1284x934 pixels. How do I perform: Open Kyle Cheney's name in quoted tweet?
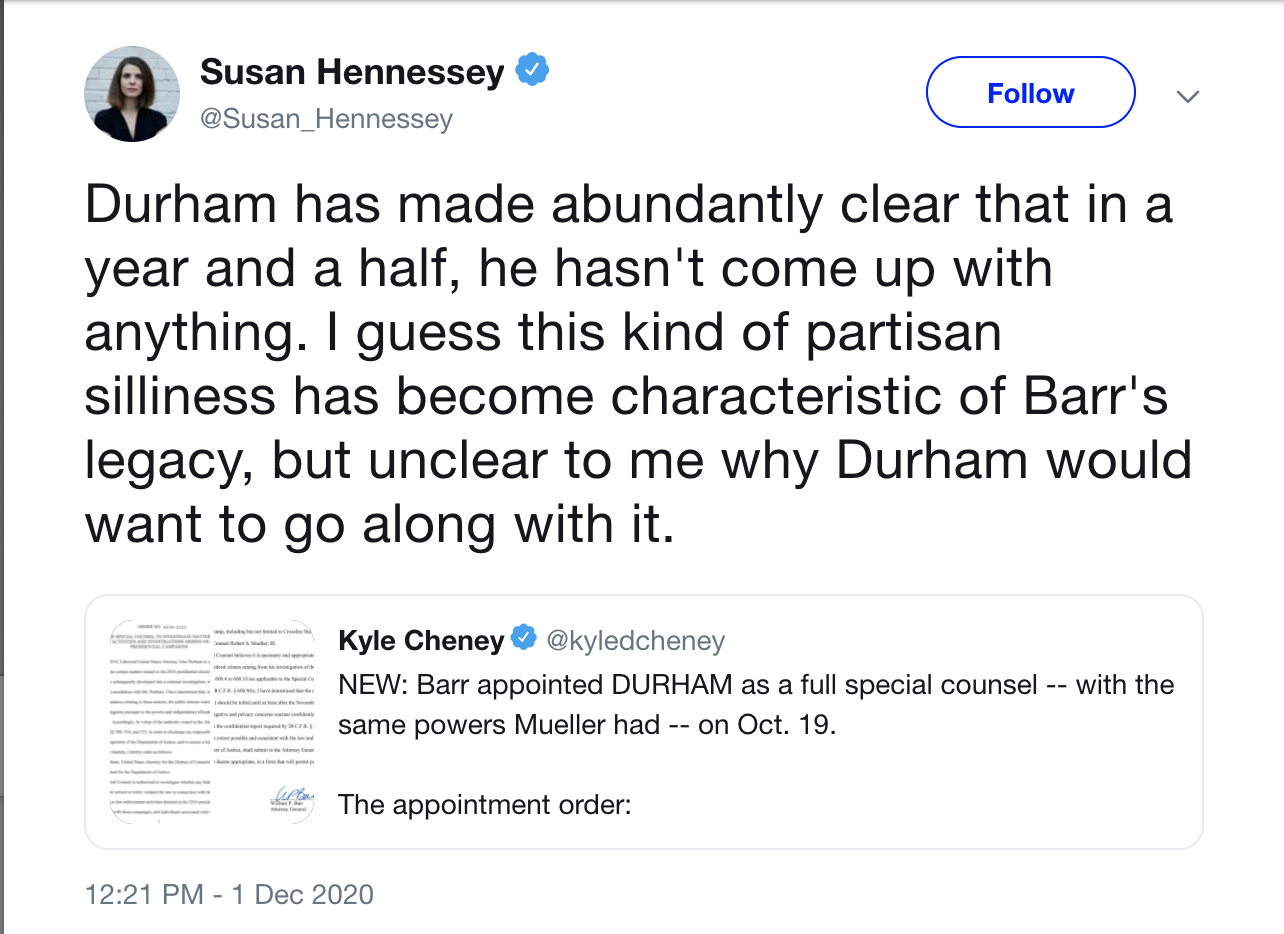pos(421,639)
